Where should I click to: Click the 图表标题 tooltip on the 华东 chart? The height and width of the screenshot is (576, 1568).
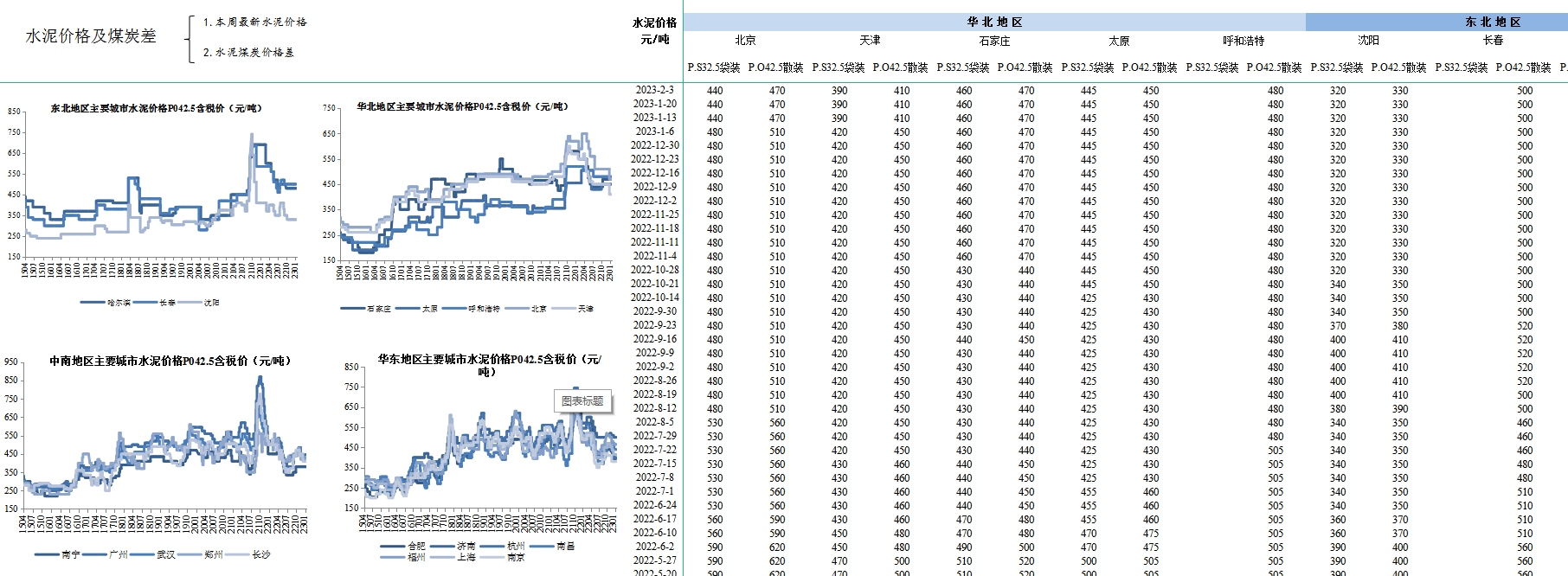pyautogui.click(x=582, y=400)
